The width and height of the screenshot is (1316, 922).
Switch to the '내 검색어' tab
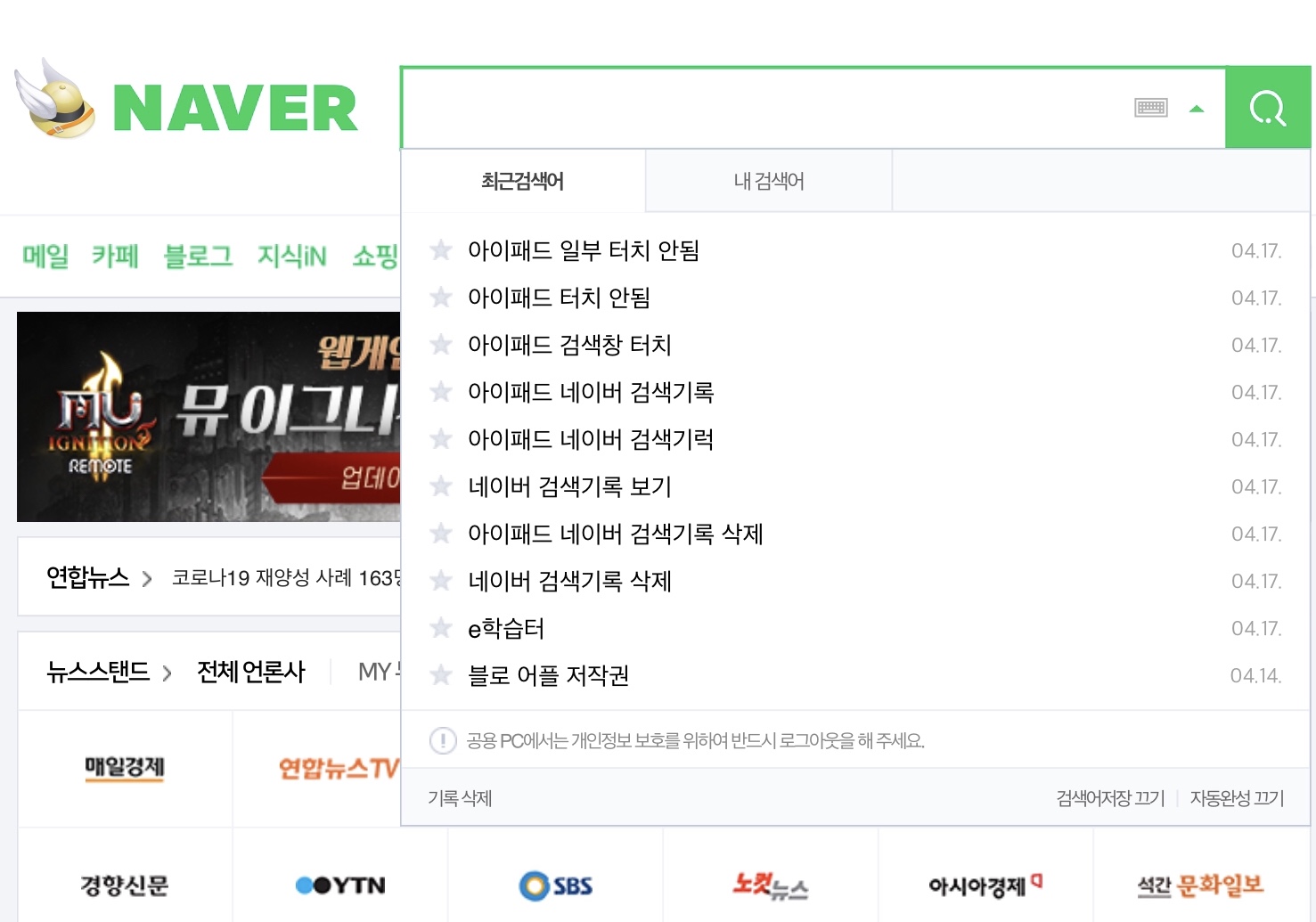[768, 181]
